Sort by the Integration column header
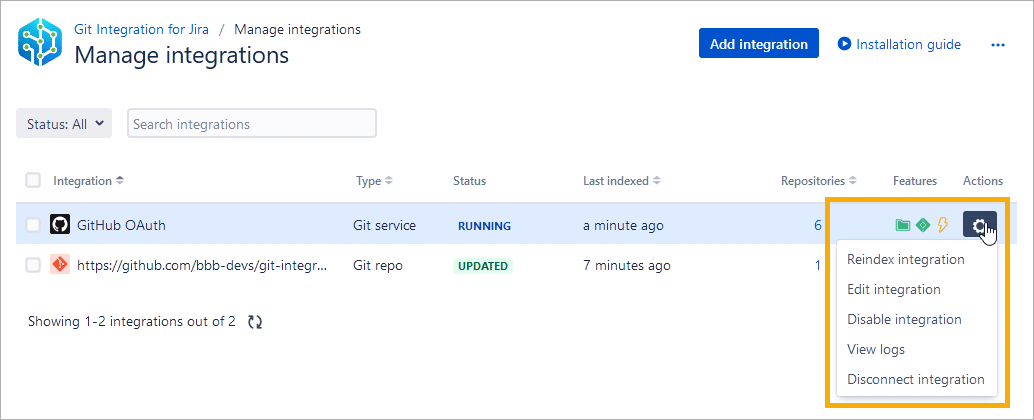 [88, 180]
